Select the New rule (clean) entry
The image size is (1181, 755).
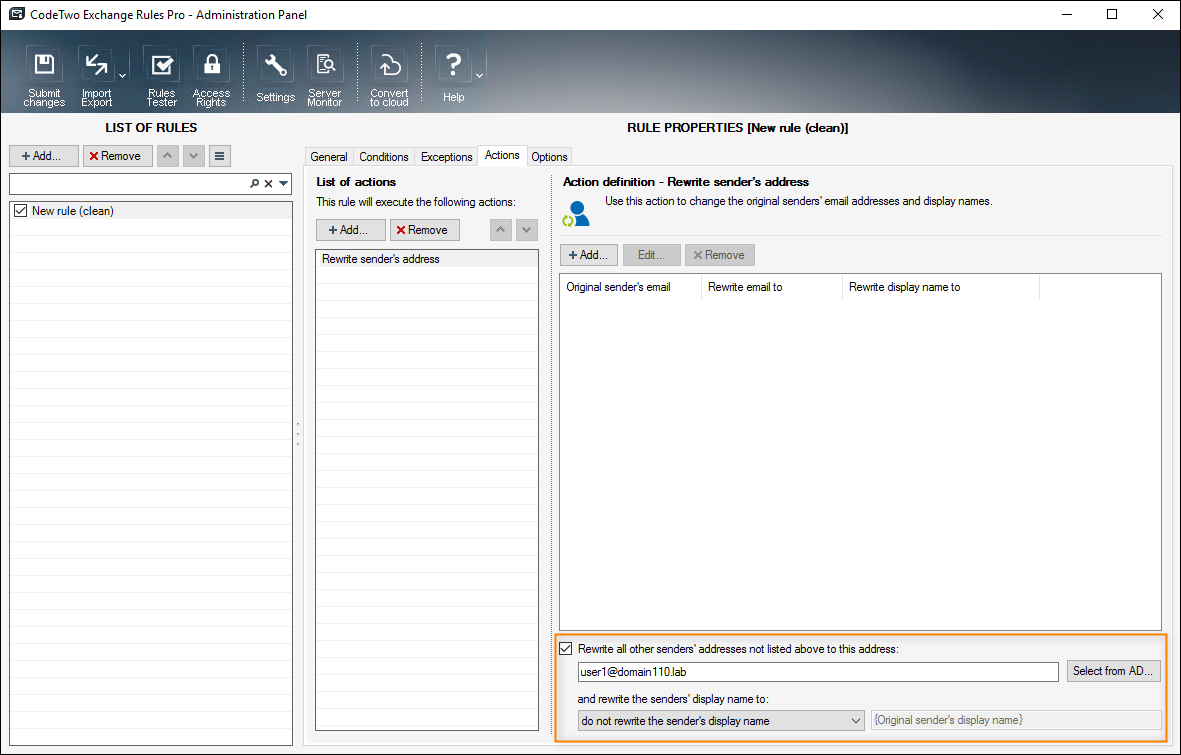click(x=151, y=211)
